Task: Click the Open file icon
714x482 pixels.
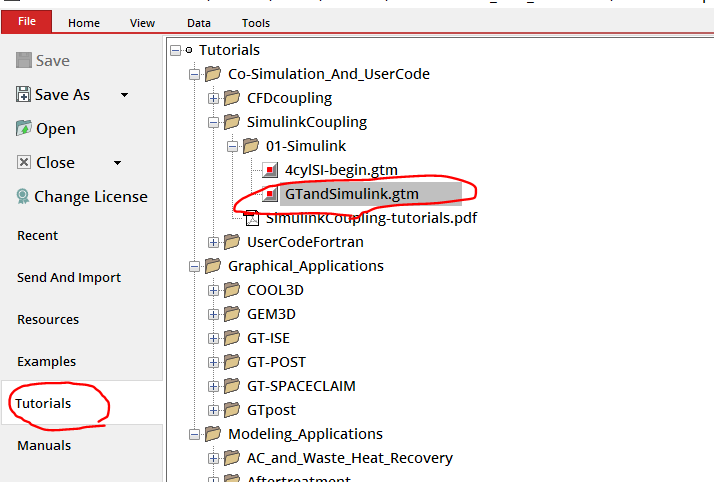Action: pos(24,129)
